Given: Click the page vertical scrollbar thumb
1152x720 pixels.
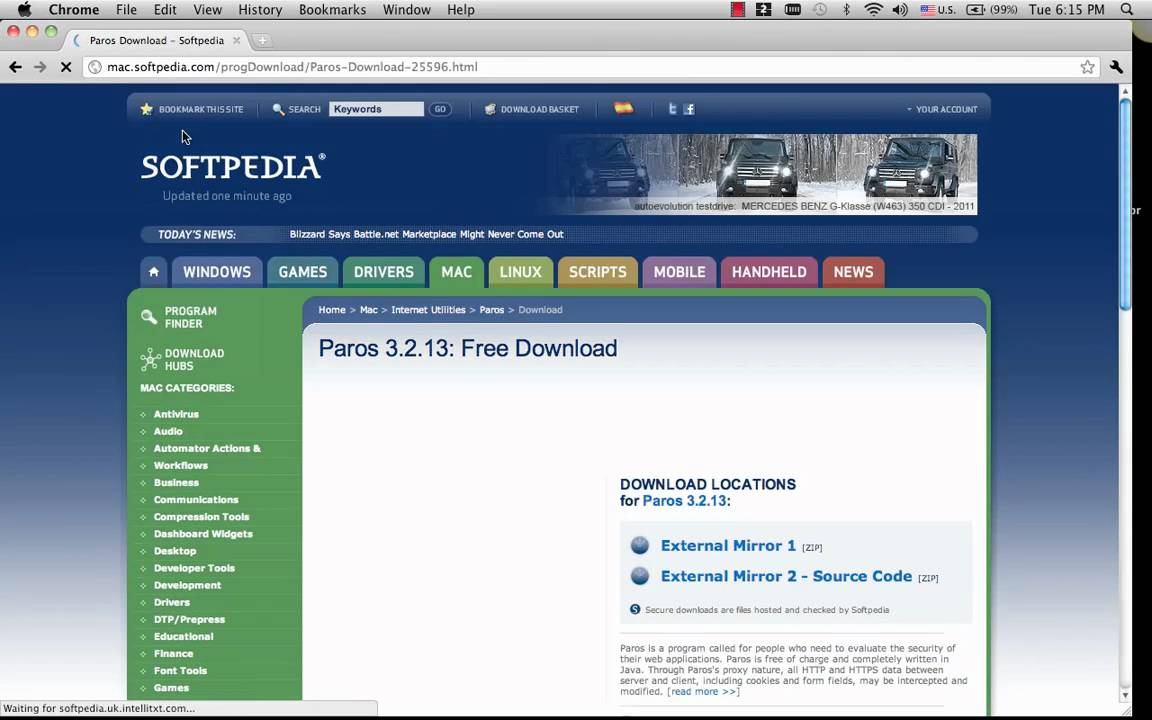Looking at the screenshot, I should coord(1125,204).
